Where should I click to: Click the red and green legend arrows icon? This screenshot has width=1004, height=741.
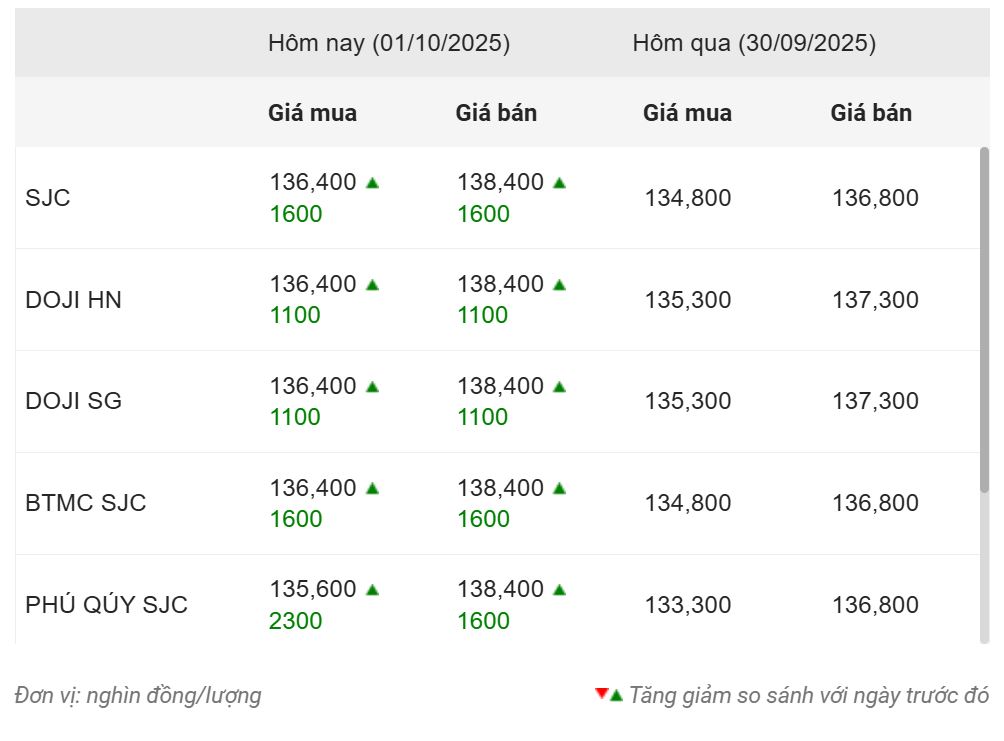609,695
